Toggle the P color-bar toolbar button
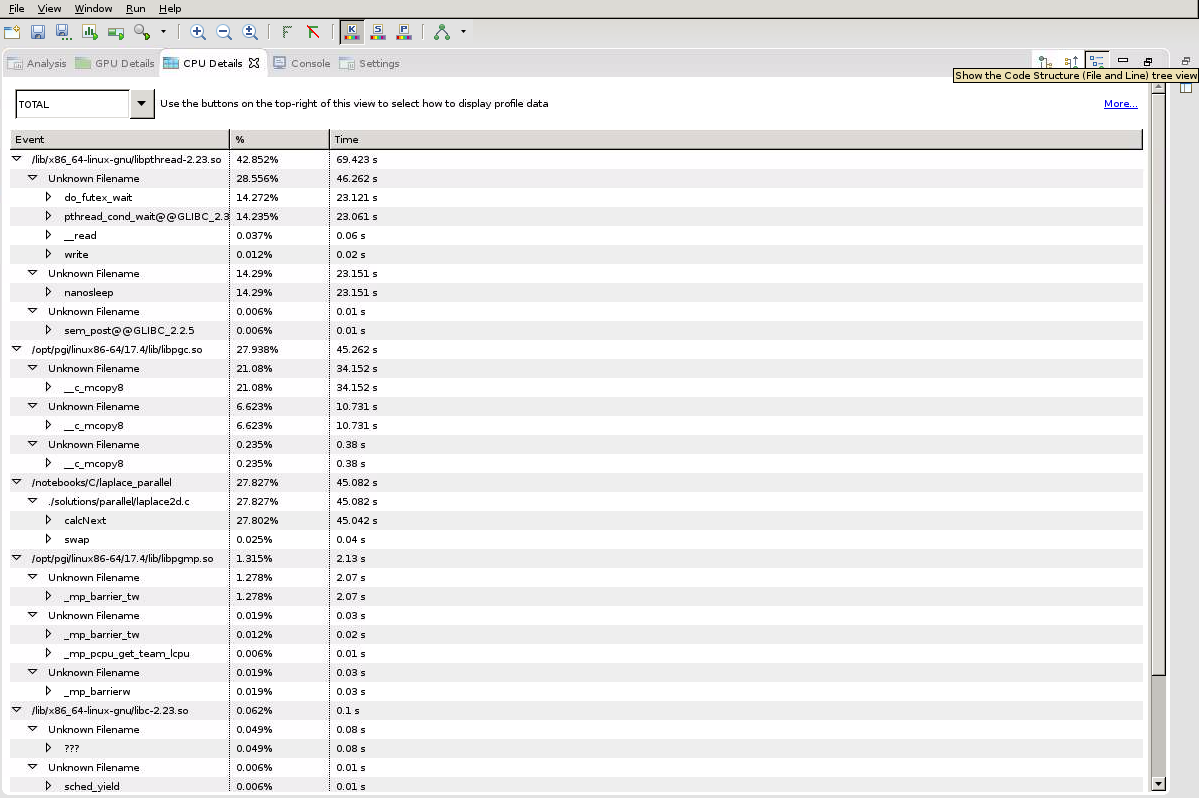 click(404, 32)
